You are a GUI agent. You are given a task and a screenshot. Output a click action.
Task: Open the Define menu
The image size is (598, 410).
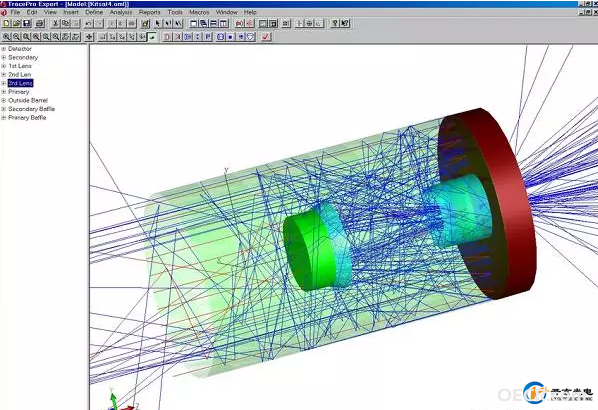tap(94, 12)
